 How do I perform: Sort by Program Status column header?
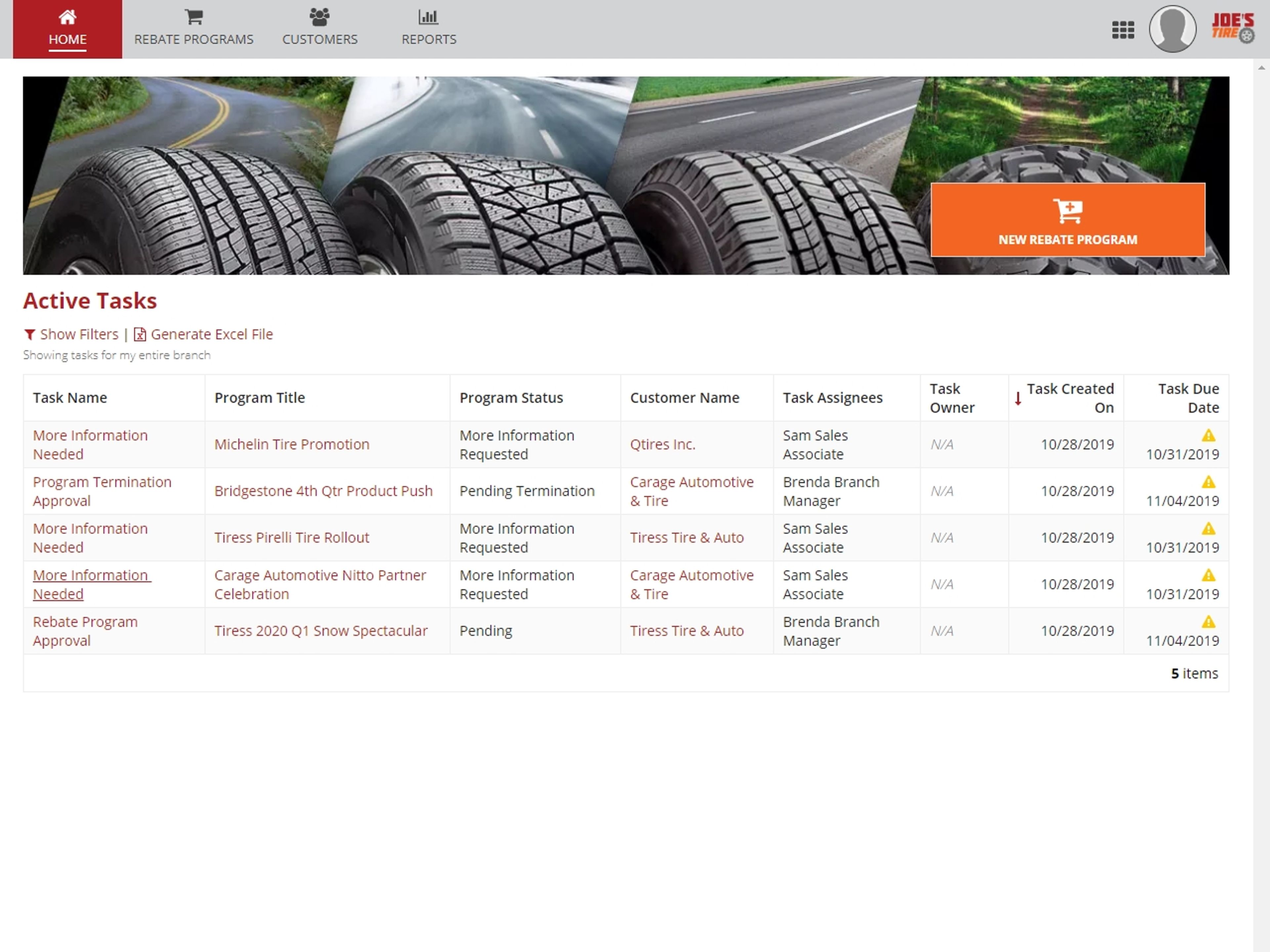point(511,398)
